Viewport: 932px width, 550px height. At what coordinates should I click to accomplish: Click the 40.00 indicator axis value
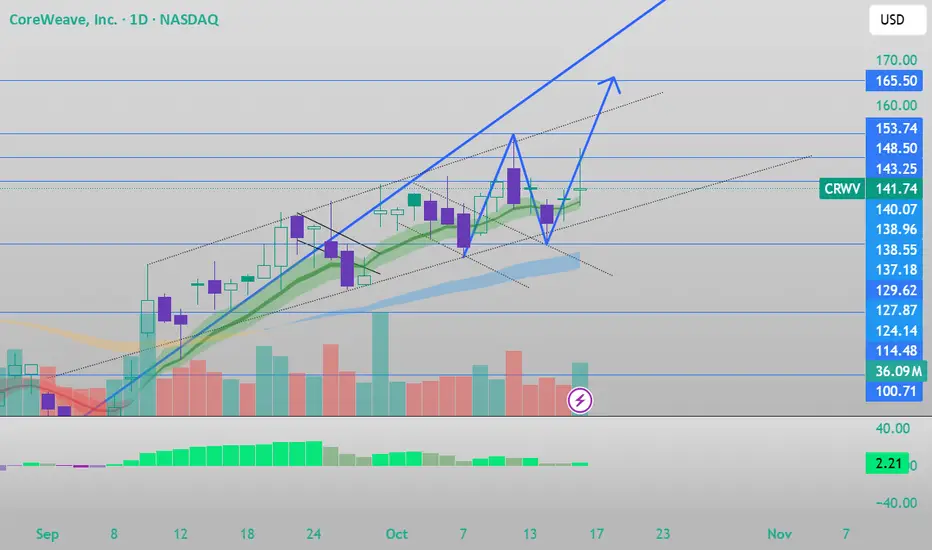click(x=893, y=429)
